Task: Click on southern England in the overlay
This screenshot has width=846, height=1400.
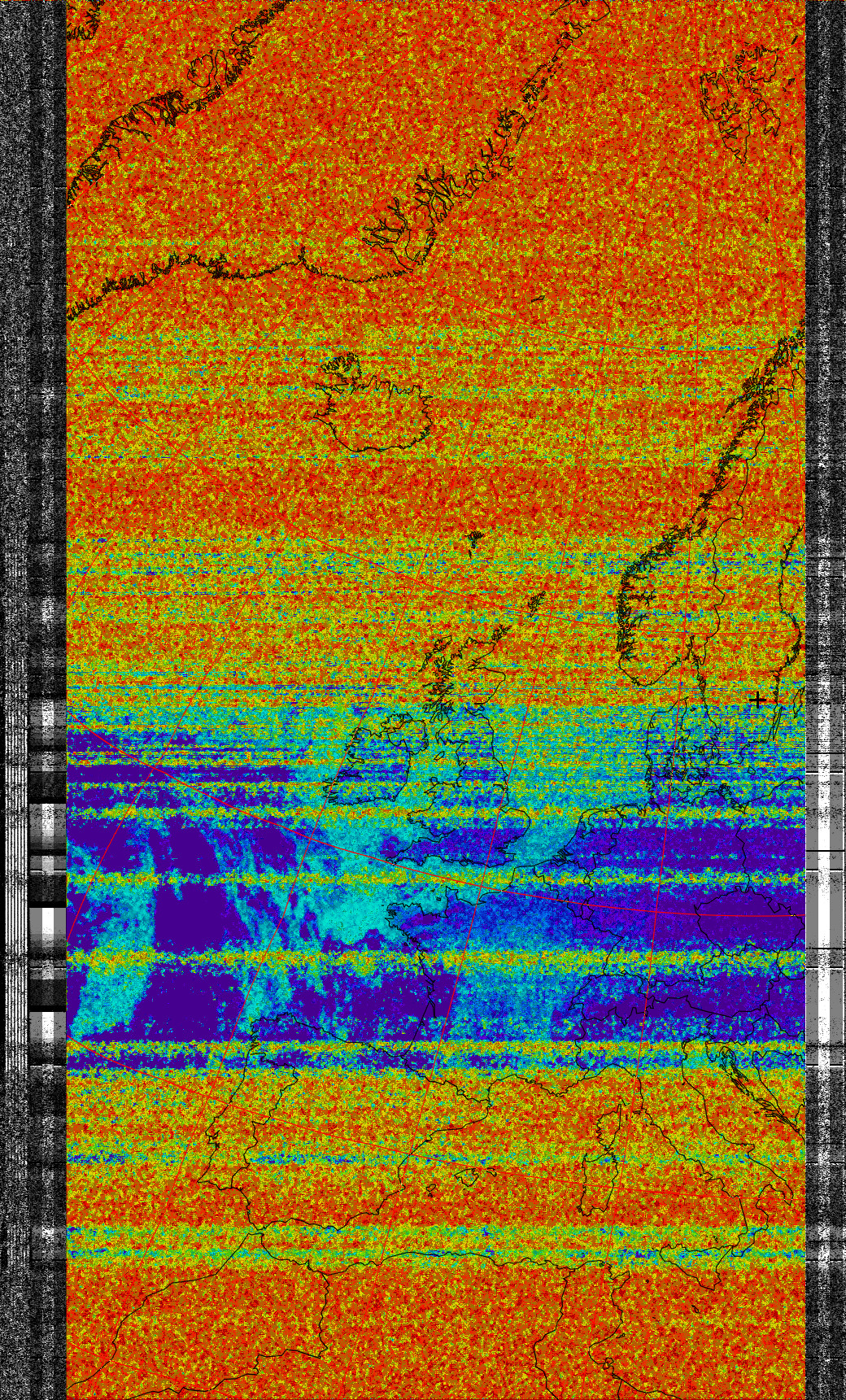Action: [x=472, y=846]
